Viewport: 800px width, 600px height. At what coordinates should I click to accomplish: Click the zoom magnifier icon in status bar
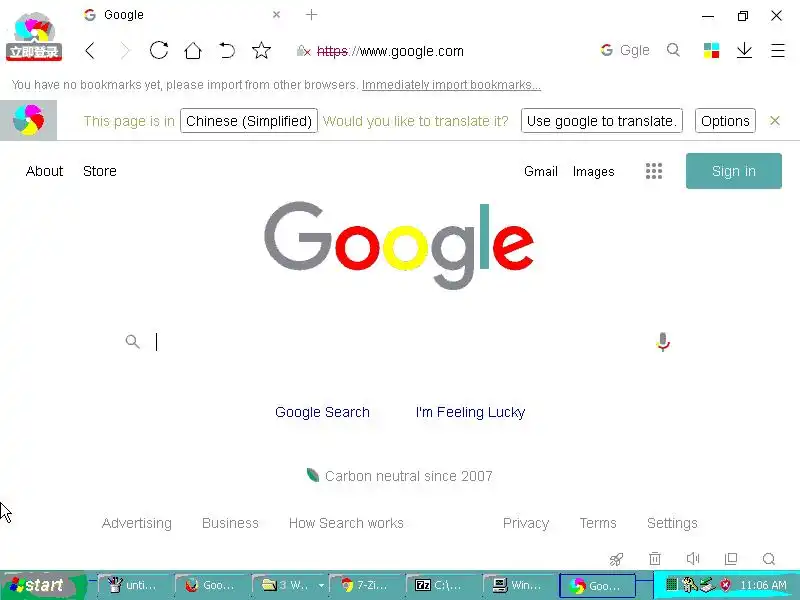click(x=769, y=559)
